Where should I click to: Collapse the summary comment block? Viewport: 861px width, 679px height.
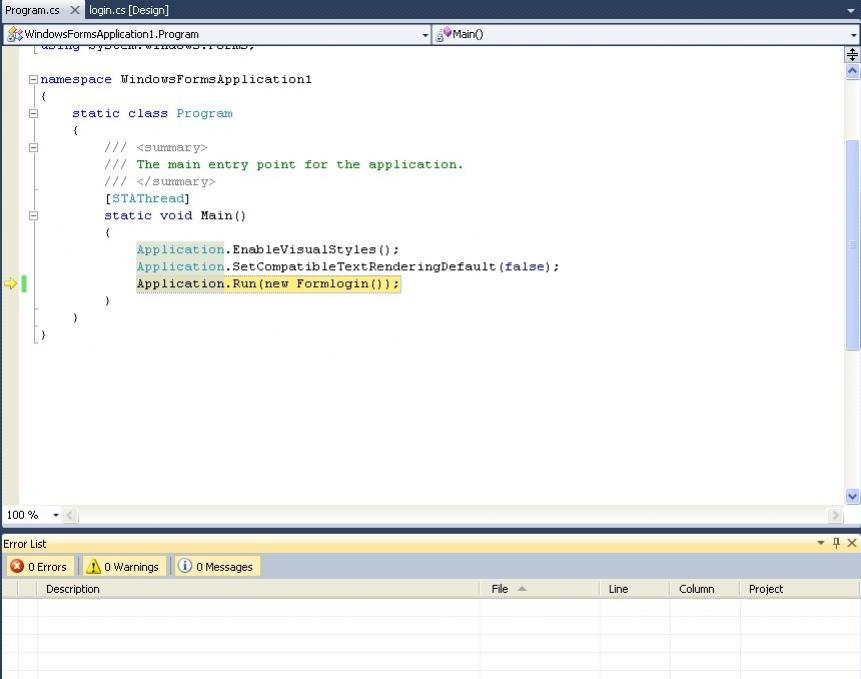33,148
